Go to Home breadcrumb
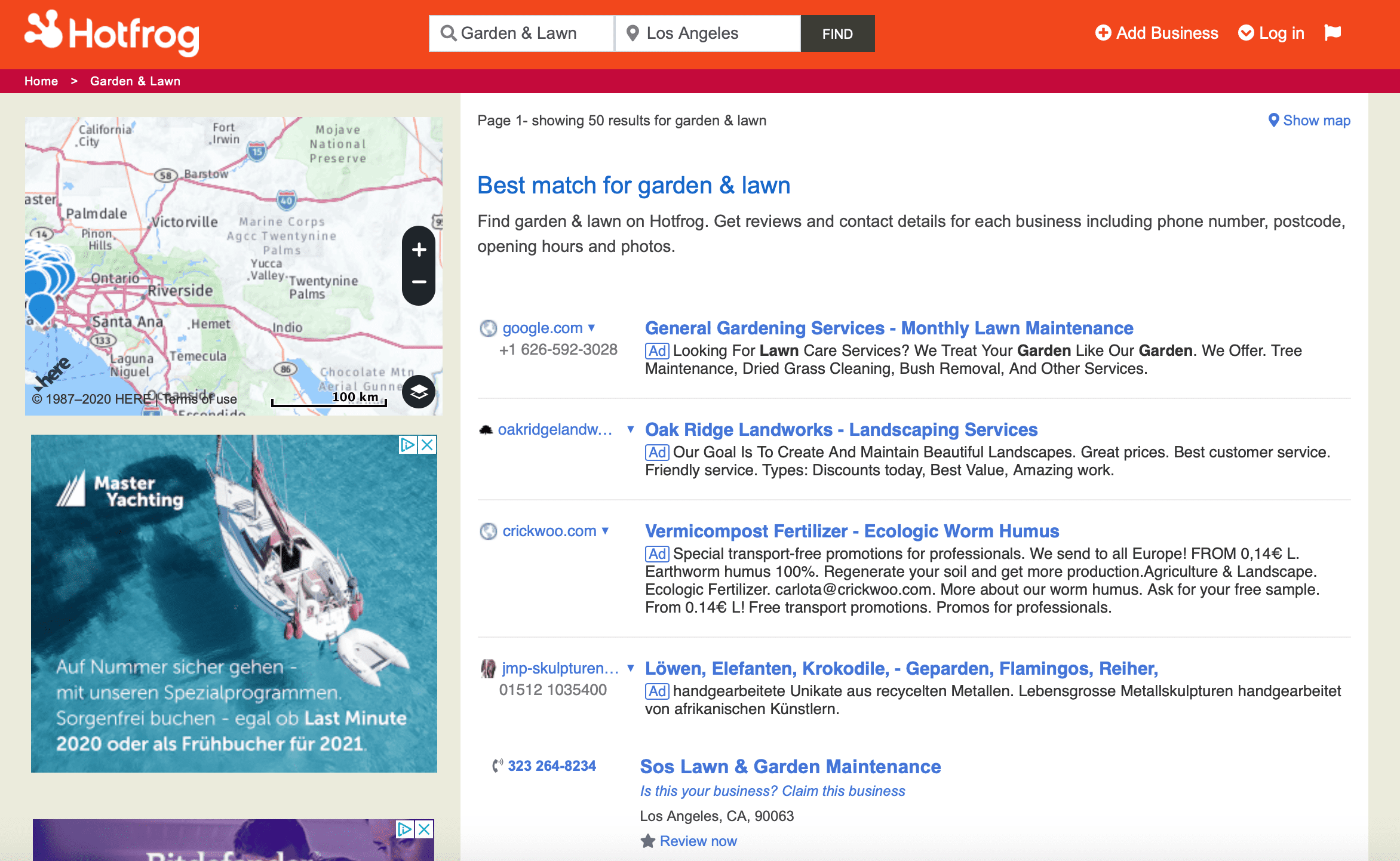1400x861 pixels. point(41,81)
